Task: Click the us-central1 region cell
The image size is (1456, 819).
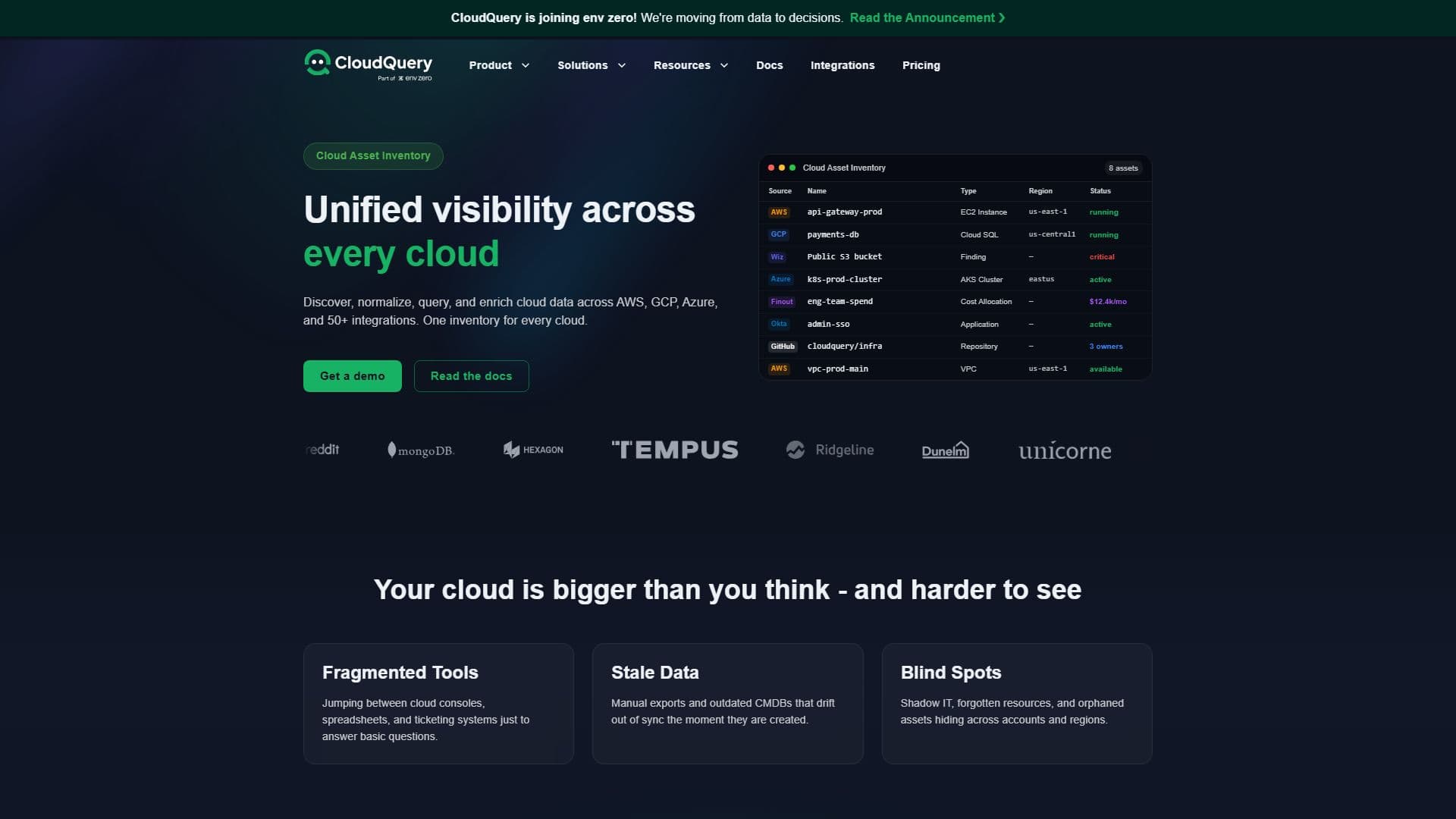Action: click(1052, 234)
